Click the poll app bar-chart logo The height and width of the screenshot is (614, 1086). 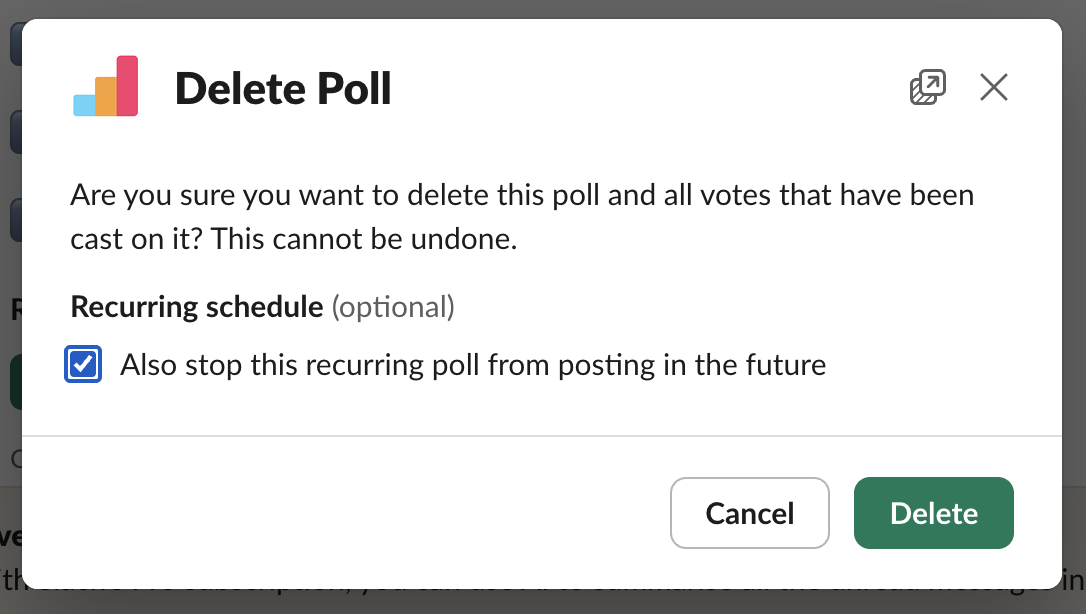106,88
